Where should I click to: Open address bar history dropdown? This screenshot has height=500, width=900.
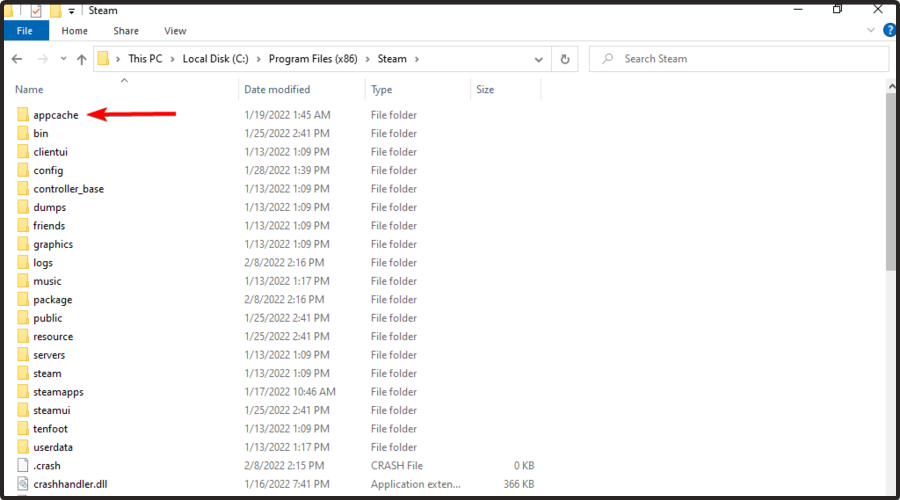click(538, 59)
